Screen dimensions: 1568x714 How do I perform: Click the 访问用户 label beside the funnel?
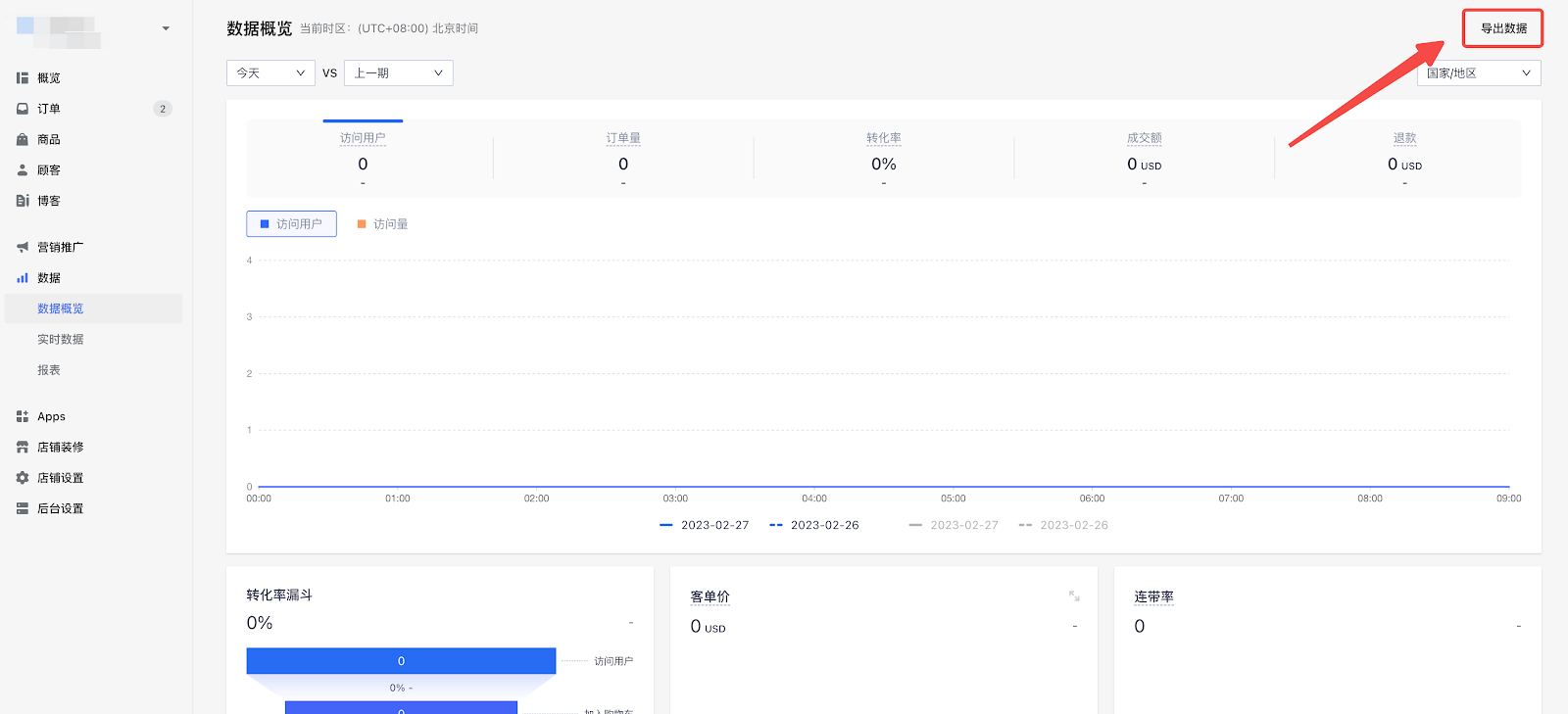click(x=613, y=661)
